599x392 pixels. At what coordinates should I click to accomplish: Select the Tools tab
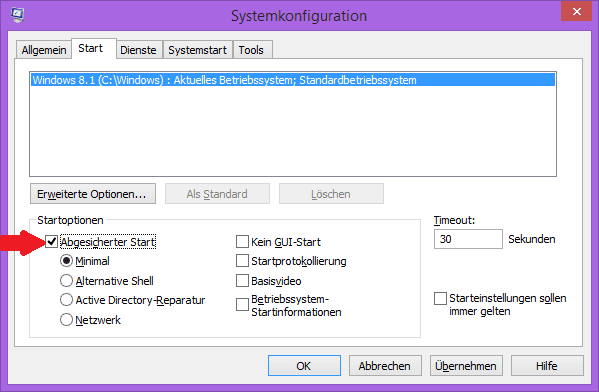tap(251, 50)
